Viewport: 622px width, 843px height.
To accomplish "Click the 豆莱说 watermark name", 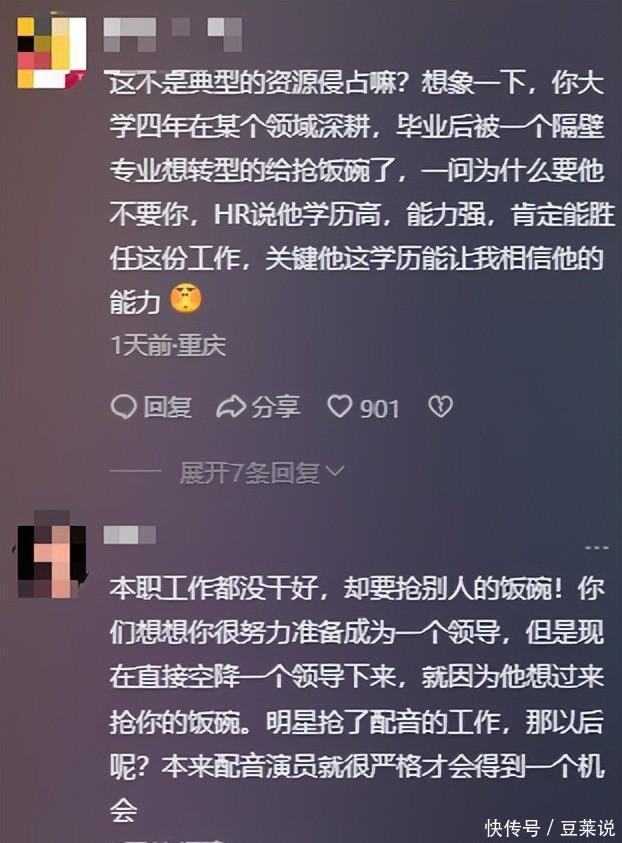I will [588, 828].
